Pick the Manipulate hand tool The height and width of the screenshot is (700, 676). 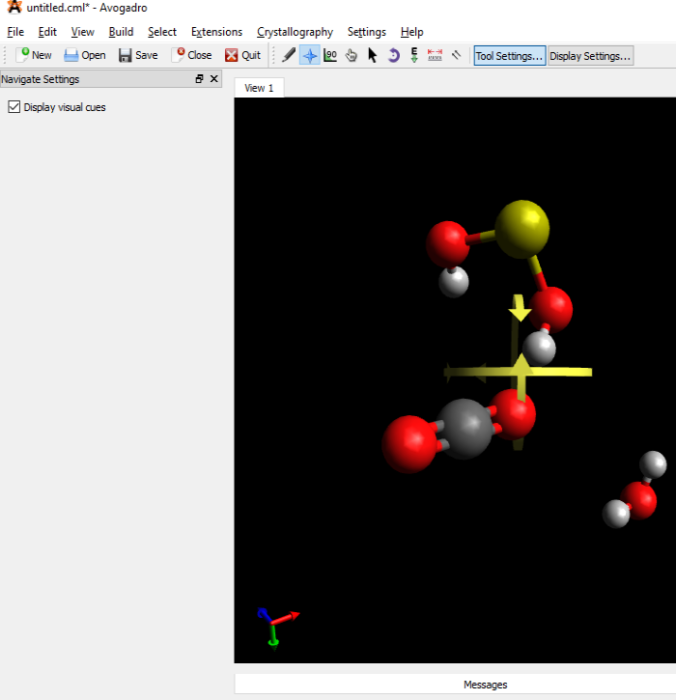pyautogui.click(x=352, y=56)
